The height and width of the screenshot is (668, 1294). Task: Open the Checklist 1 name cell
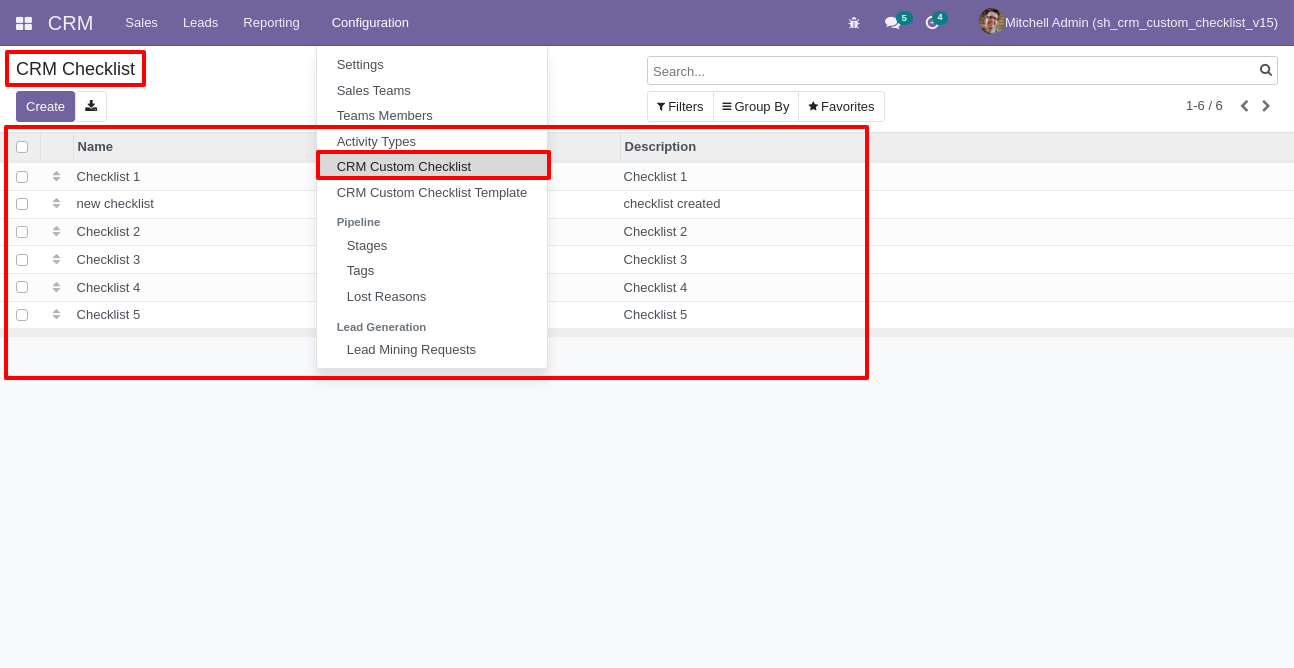point(108,177)
